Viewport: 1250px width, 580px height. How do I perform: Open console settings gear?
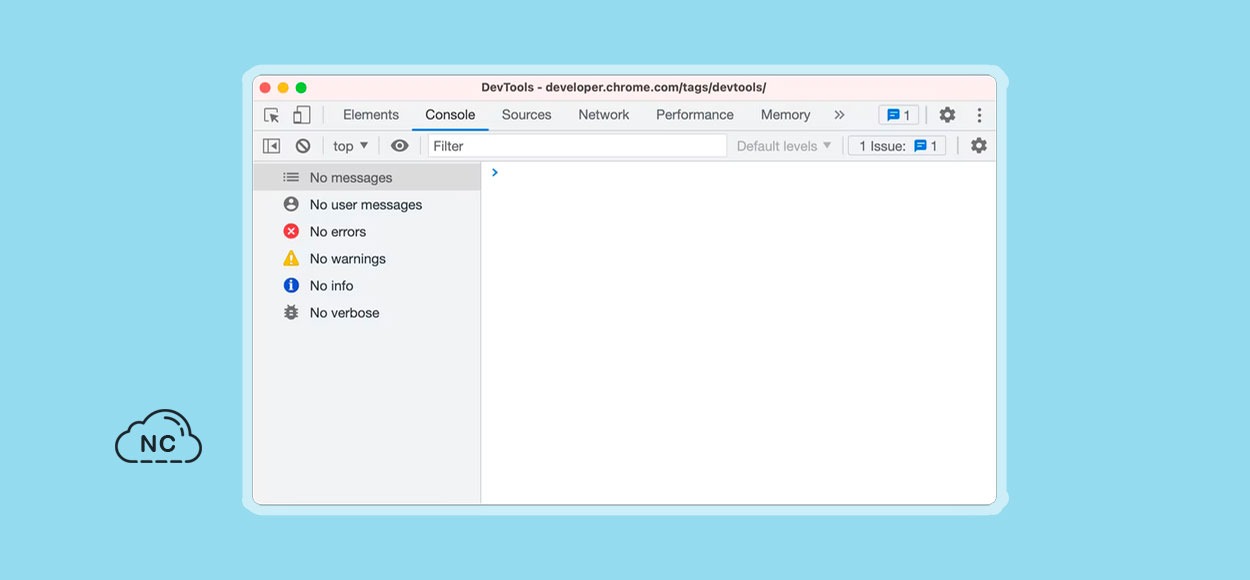pos(979,146)
